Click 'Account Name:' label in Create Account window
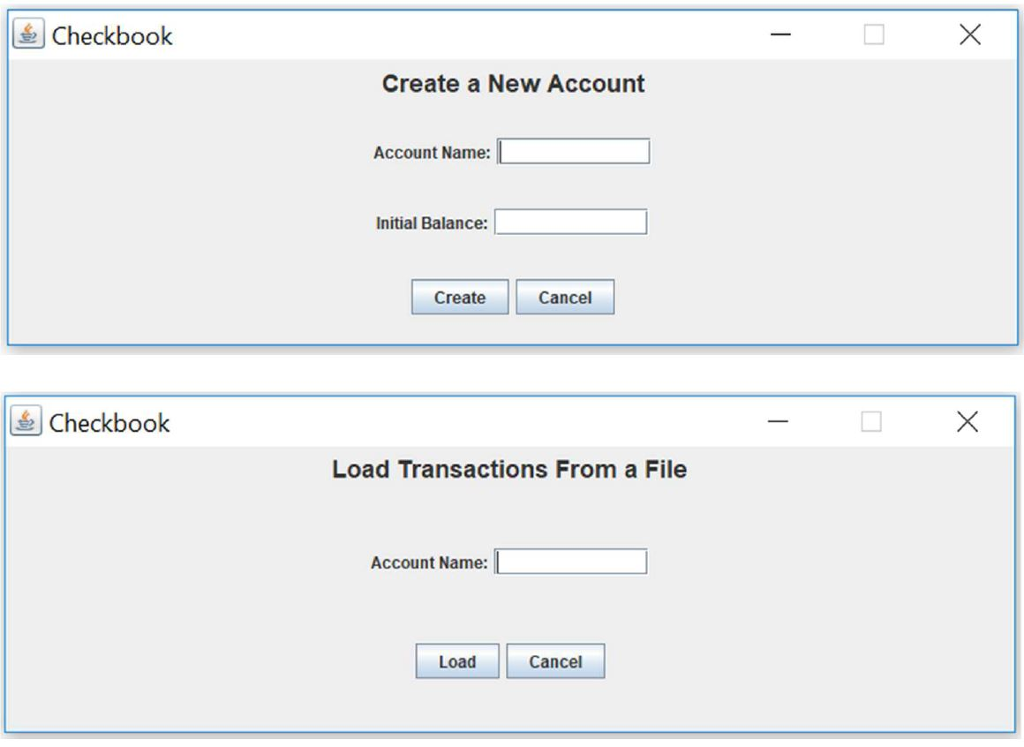 coord(432,153)
